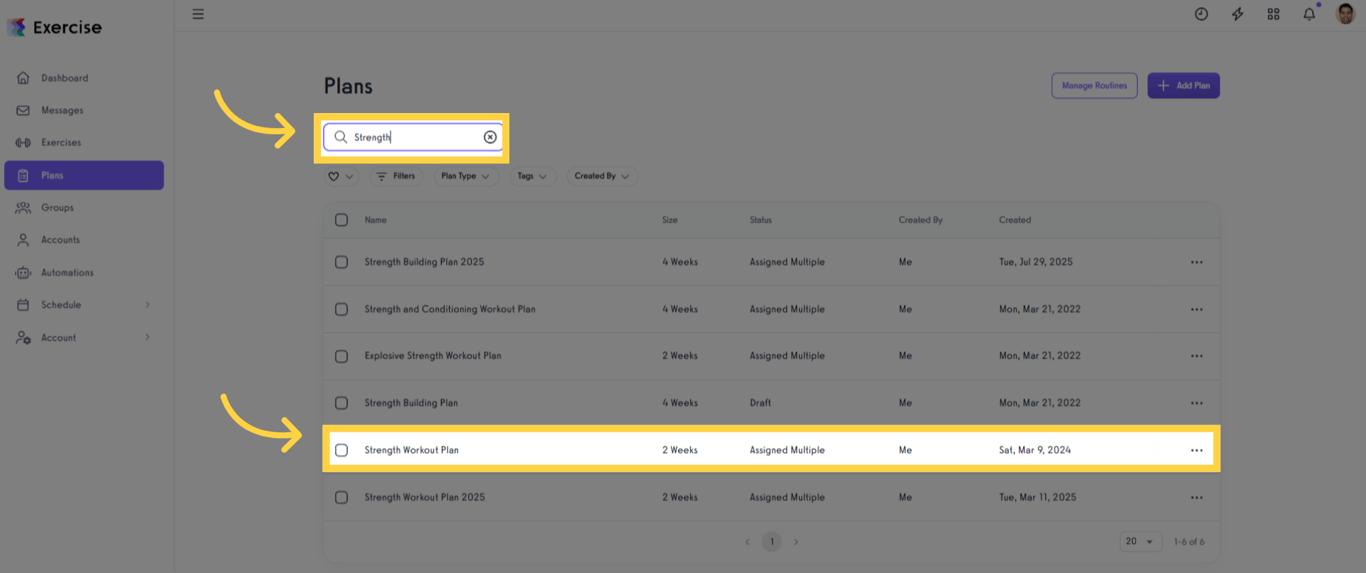Open Strength Workout Plan 2025
The height and width of the screenshot is (573, 1366).
[425, 497]
